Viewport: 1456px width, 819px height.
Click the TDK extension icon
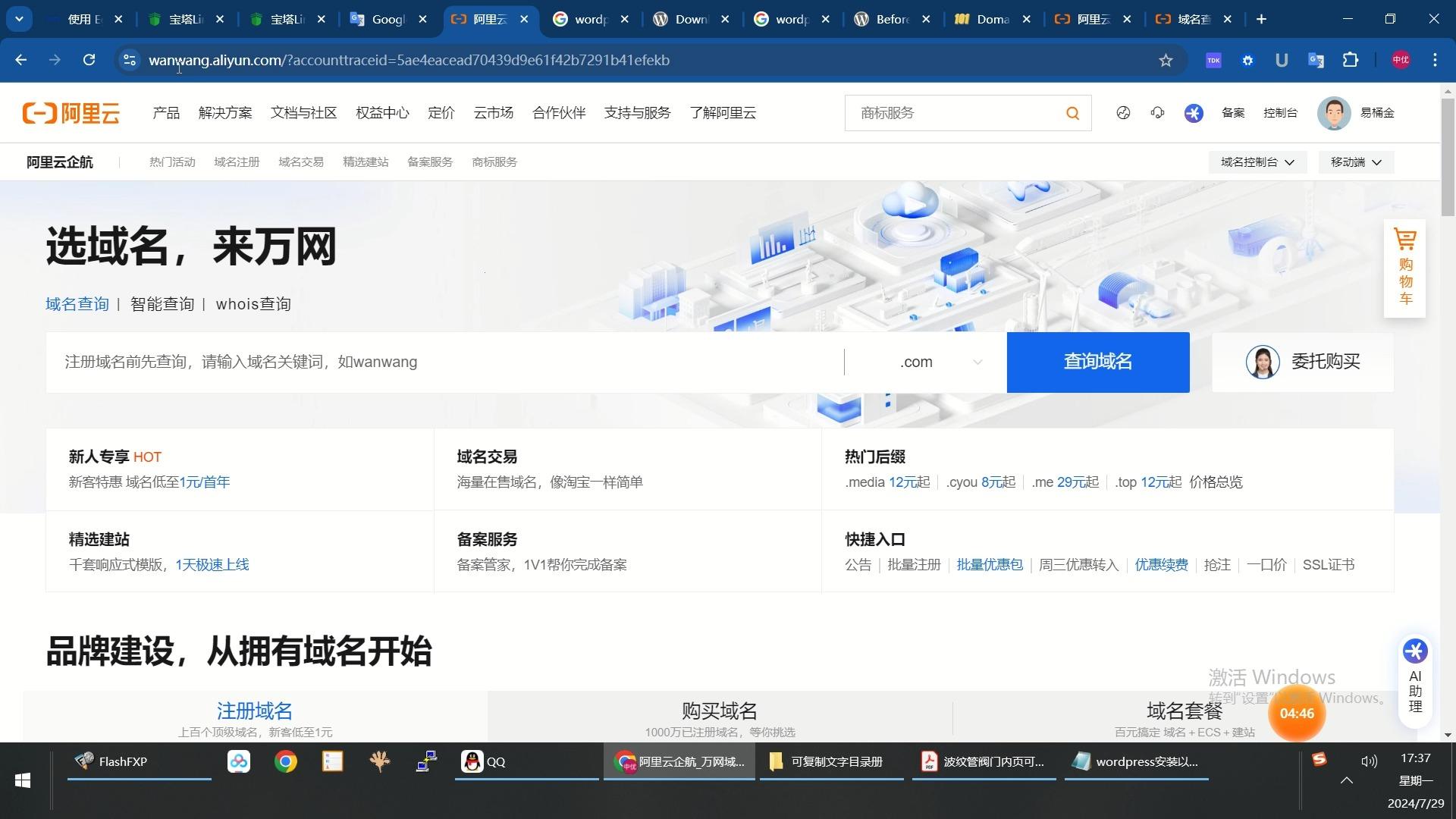[1213, 60]
